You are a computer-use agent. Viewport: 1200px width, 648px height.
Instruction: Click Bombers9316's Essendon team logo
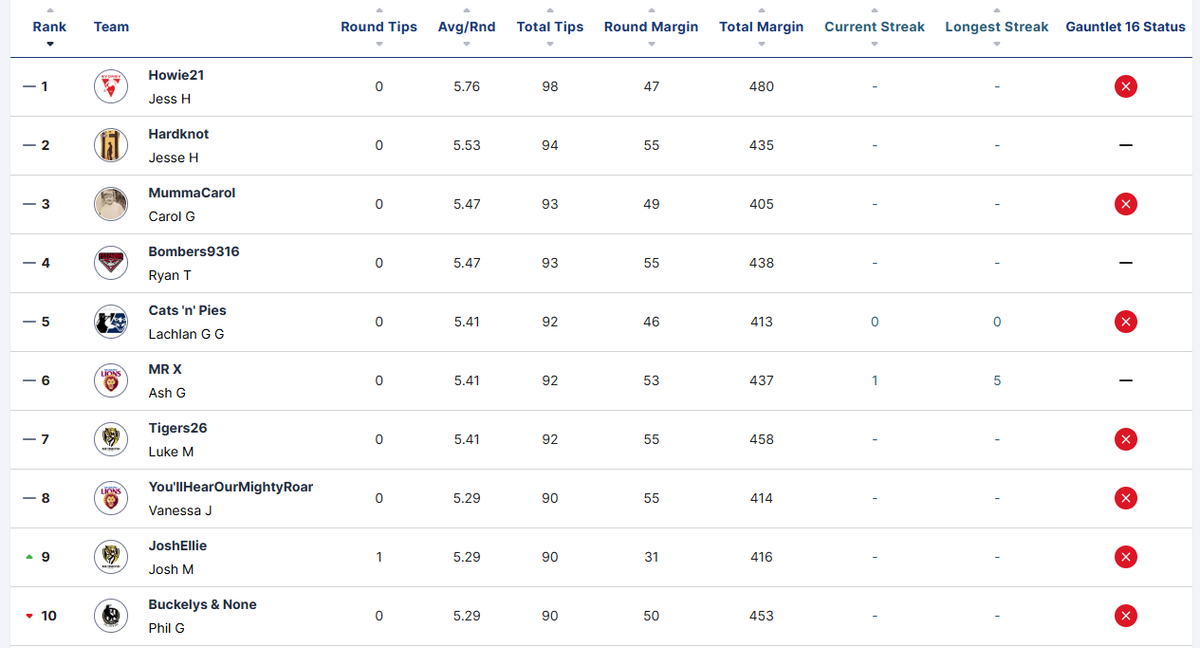[x=111, y=263]
